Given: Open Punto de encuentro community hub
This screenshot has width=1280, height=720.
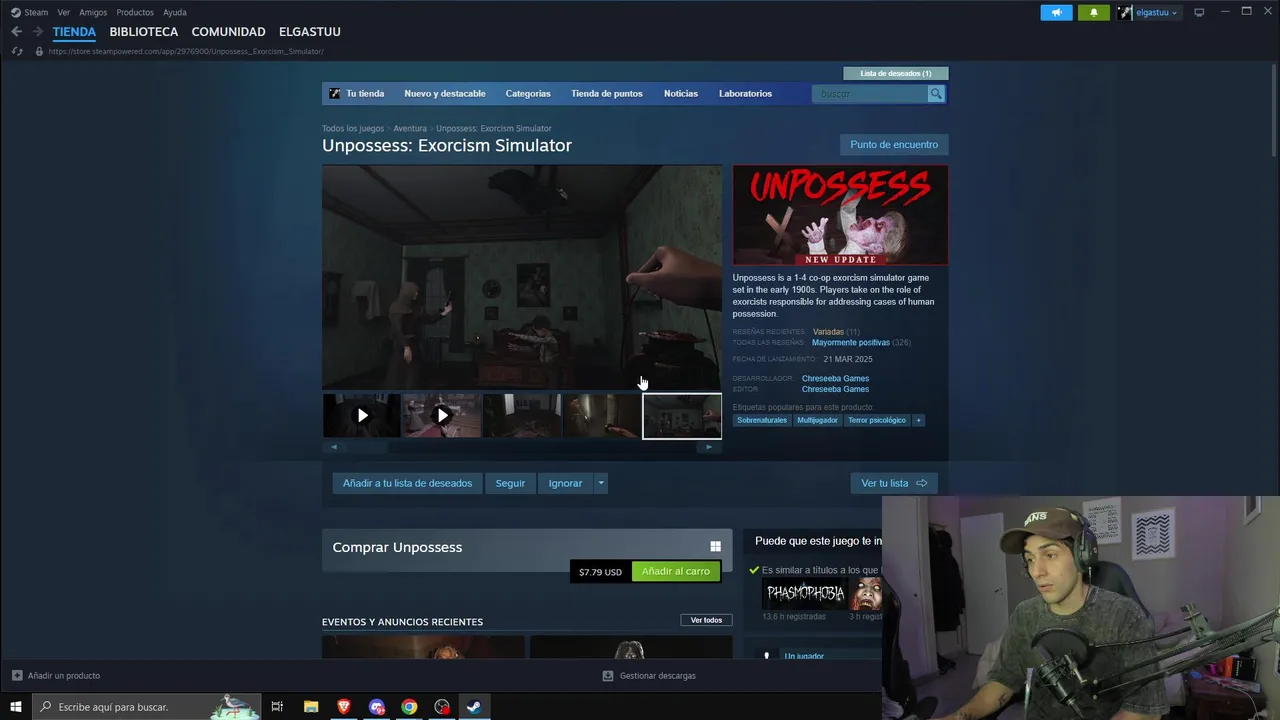Looking at the screenshot, I should (x=894, y=145).
